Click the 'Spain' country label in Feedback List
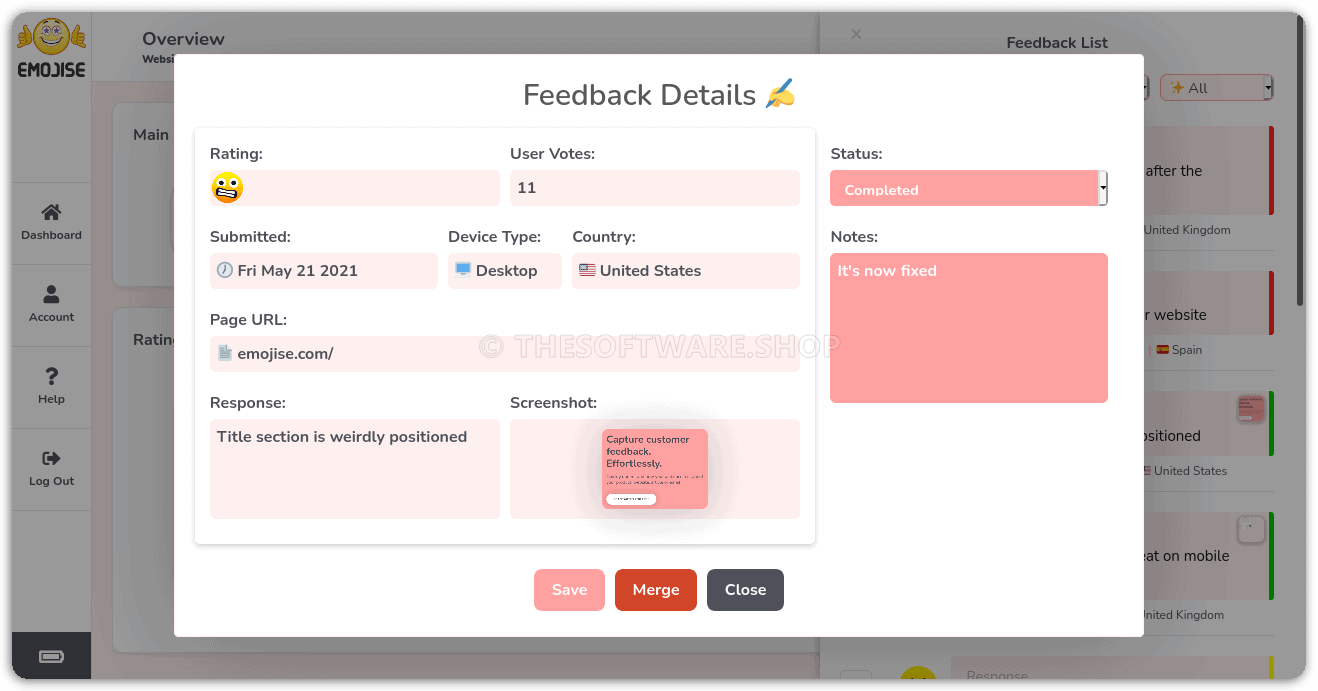 [1187, 350]
